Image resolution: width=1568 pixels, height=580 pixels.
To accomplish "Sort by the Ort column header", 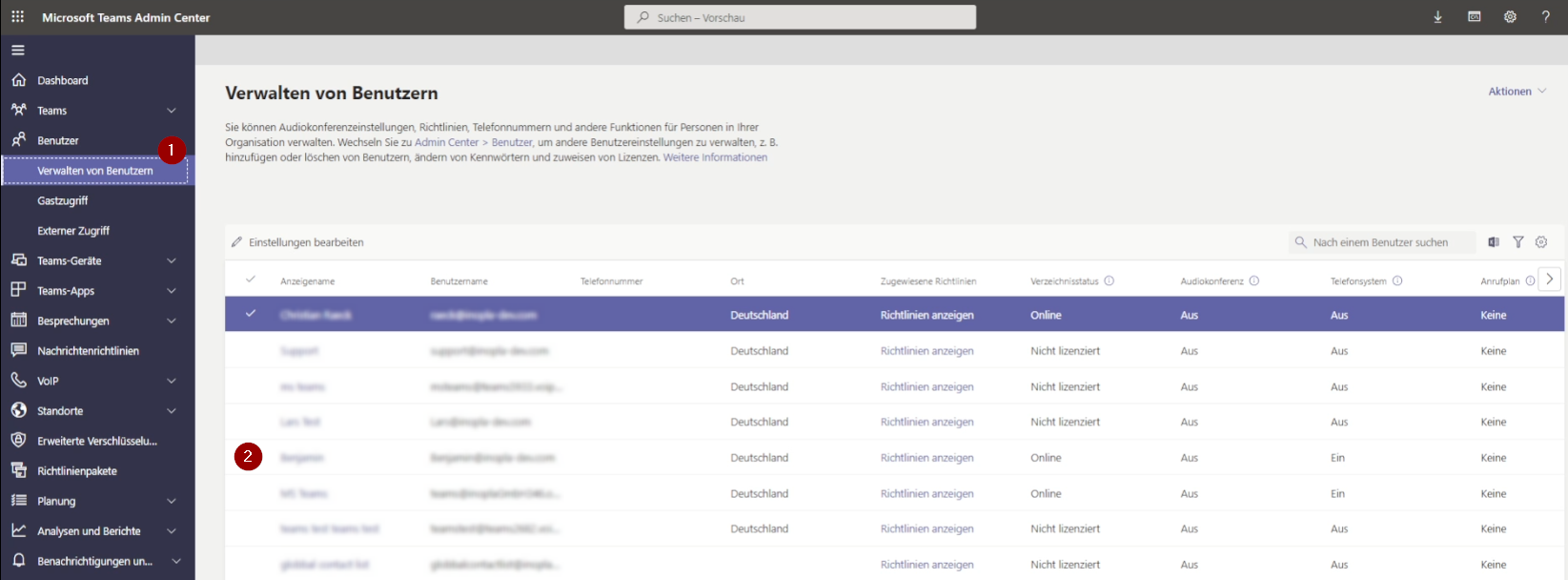I will click(x=738, y=281).
